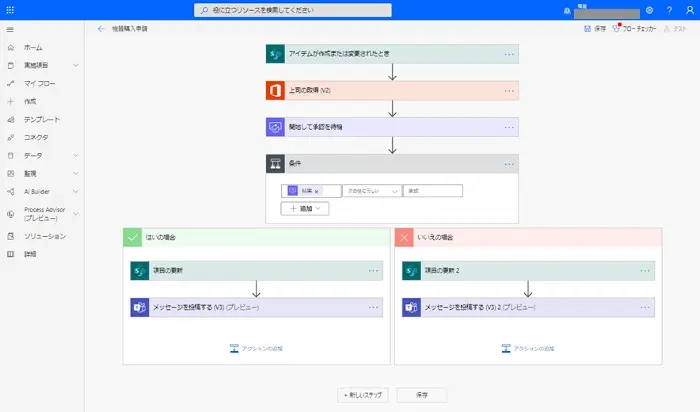Click the bottom 保存 button
Screen dimensions: 700x412
422,395
